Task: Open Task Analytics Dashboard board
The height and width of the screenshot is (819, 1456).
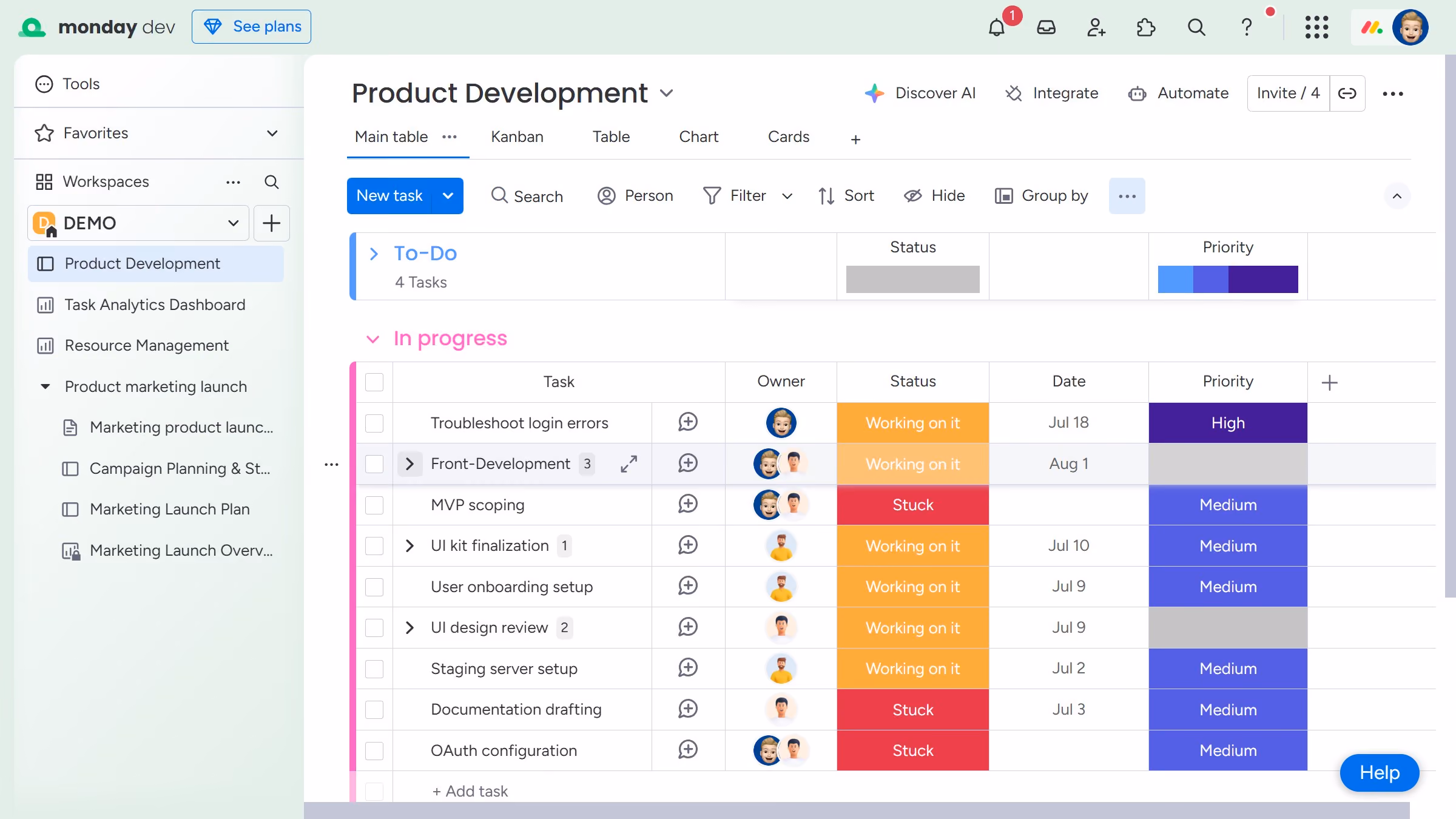Action: (155, 305)
